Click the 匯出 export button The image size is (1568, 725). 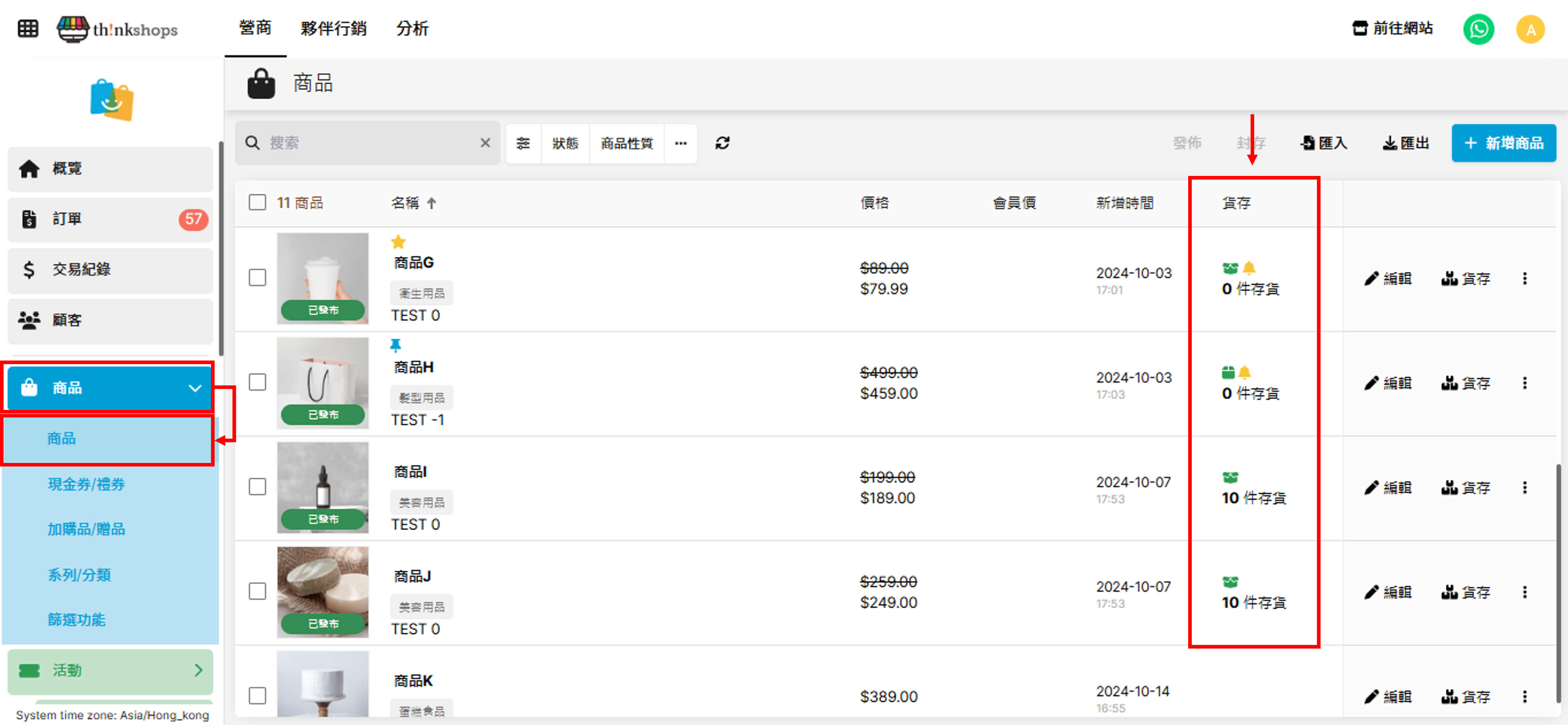[x=1405, y=143]
